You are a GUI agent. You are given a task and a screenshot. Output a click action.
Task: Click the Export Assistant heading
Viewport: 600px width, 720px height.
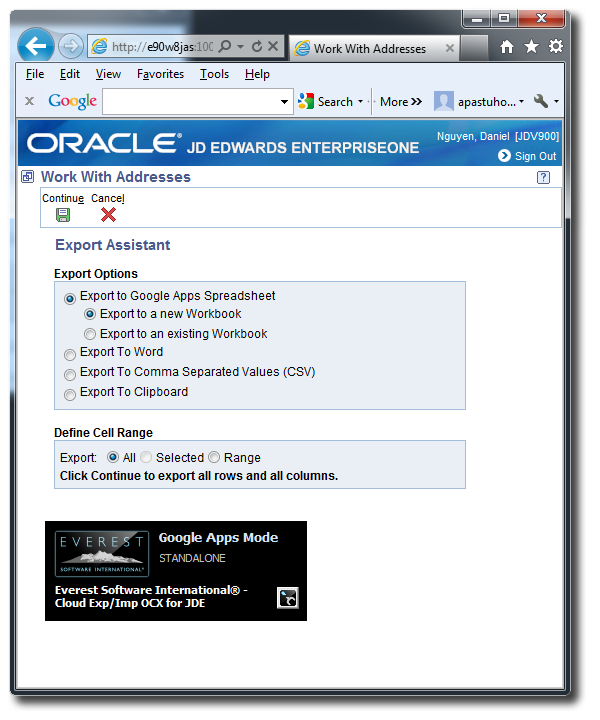[112, 245]
